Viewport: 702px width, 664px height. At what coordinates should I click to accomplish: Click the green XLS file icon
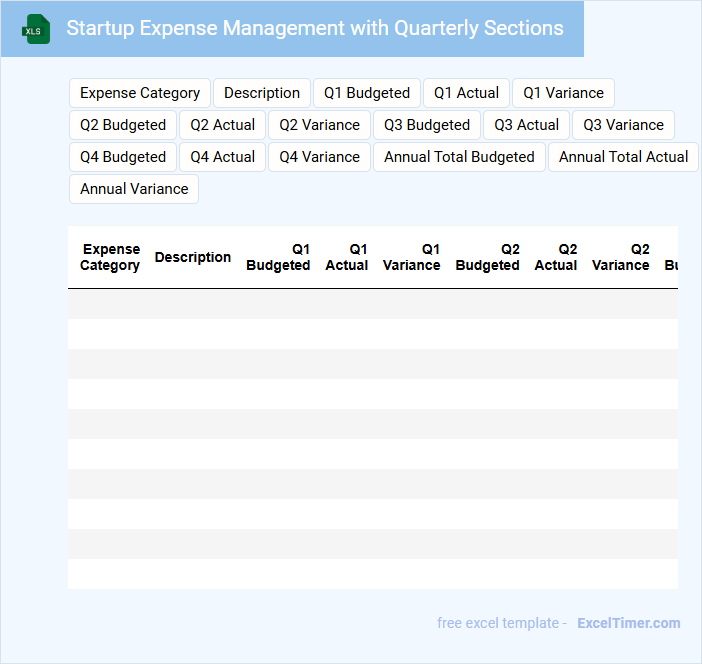coord(37,29)
